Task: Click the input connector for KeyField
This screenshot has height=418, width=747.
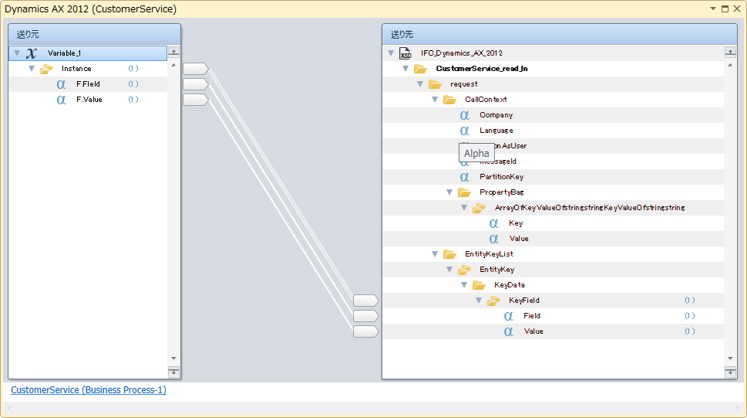Action: tap(366, 300)
